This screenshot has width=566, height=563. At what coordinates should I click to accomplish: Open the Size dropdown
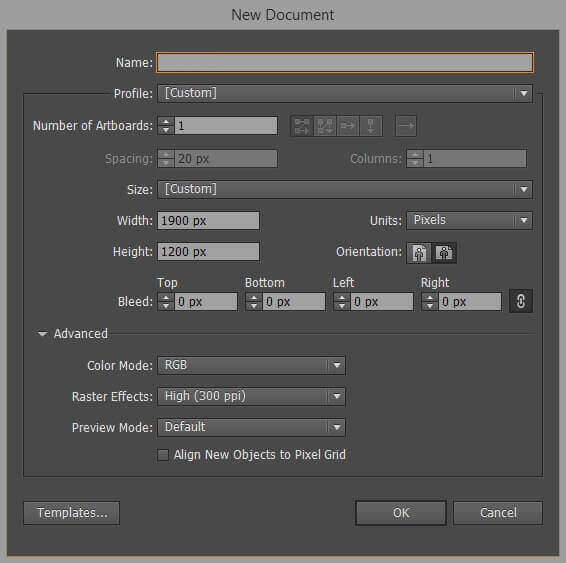(345, 189)
